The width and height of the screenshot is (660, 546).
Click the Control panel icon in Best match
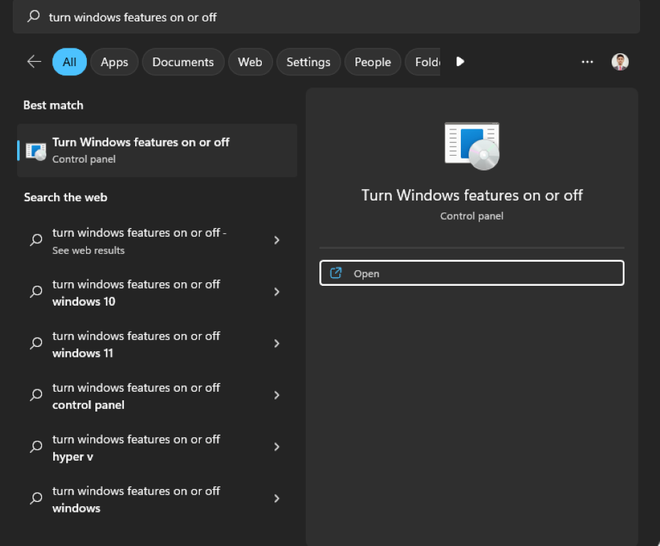pos(36,150)
